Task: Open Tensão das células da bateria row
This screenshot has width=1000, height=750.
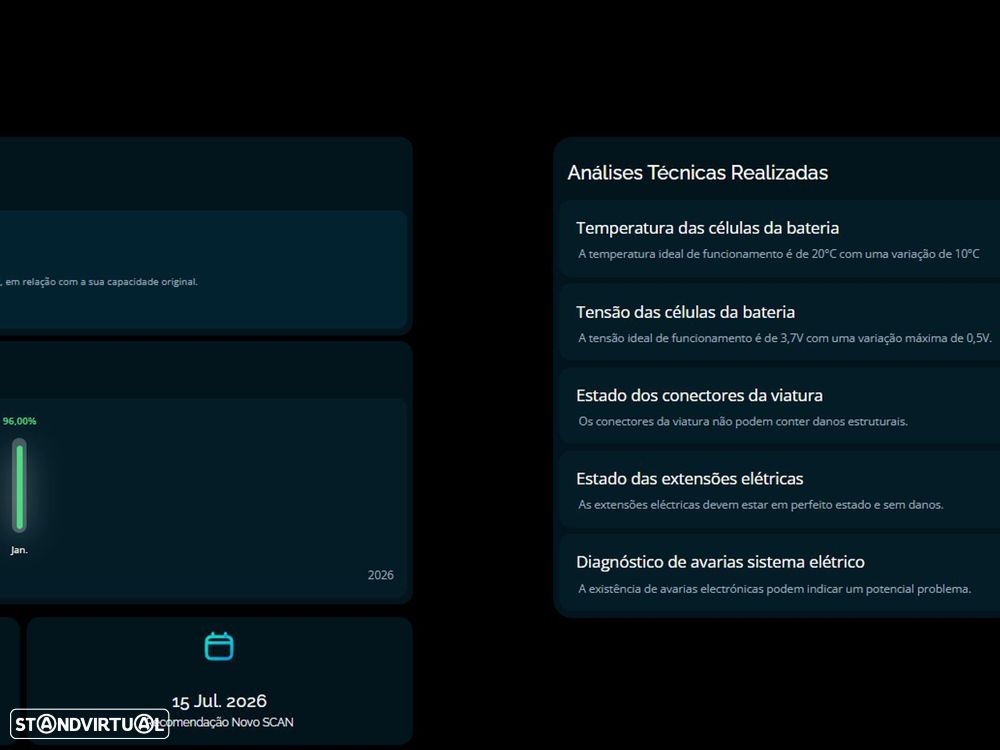Action: pos(780,323)
